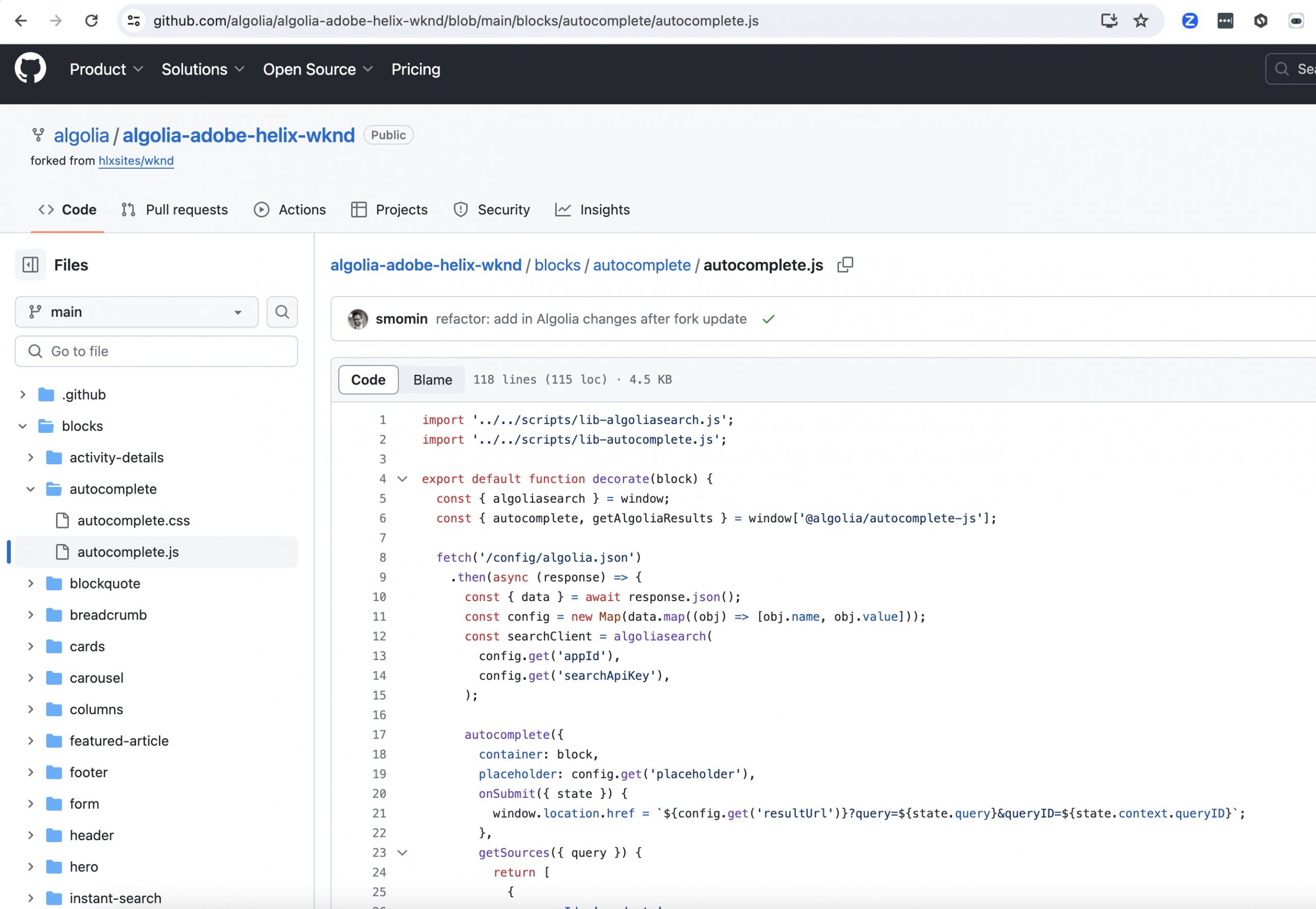Expand the activity-details folder

[x=31, y=458]
